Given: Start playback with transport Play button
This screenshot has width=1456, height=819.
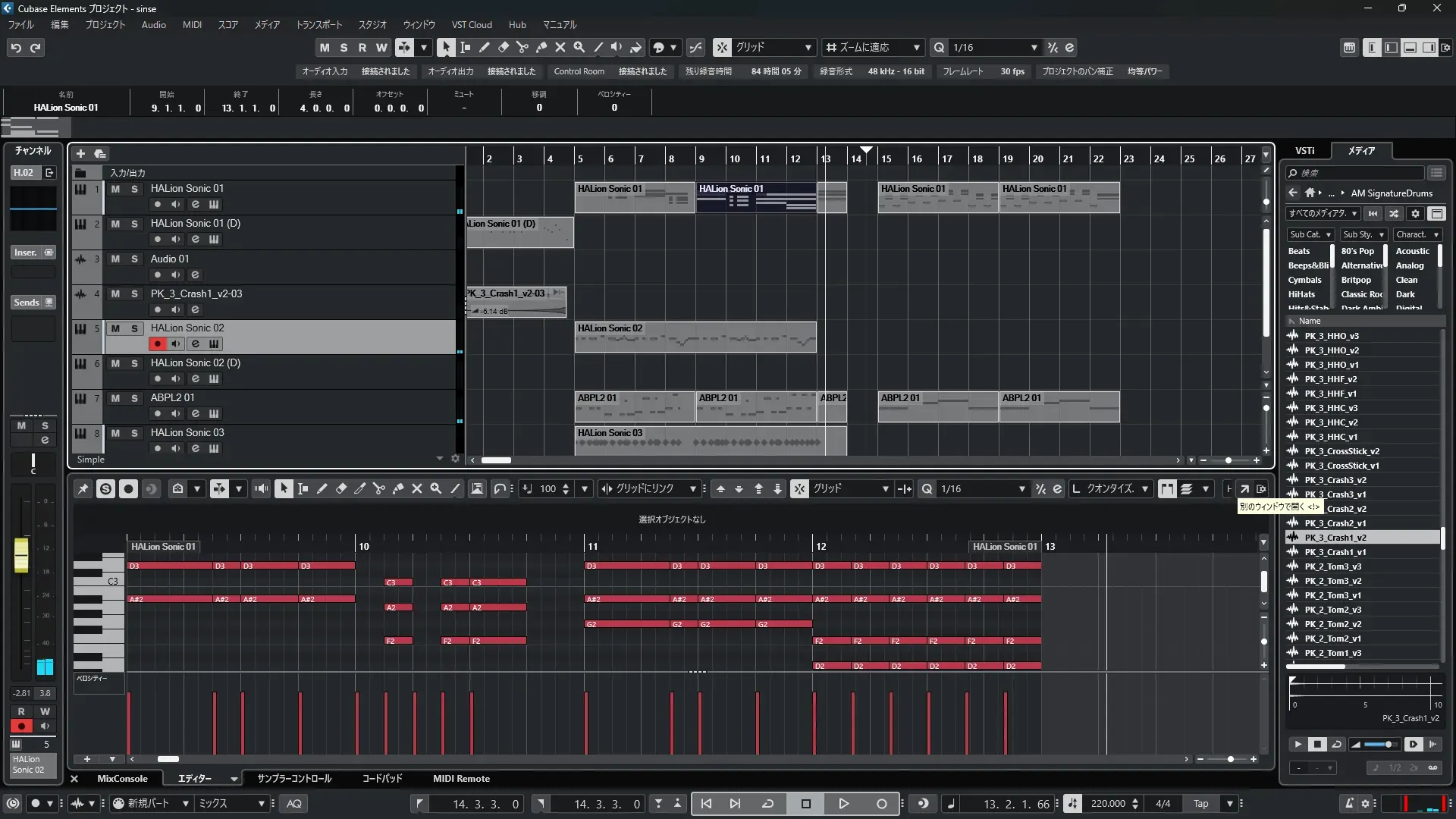Looking at the screenshot, I should (843, 804).
